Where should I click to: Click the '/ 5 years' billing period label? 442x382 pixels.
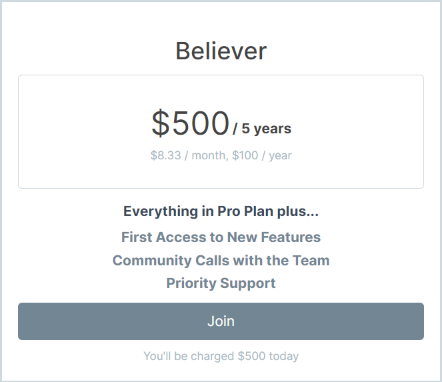[262, 129]
